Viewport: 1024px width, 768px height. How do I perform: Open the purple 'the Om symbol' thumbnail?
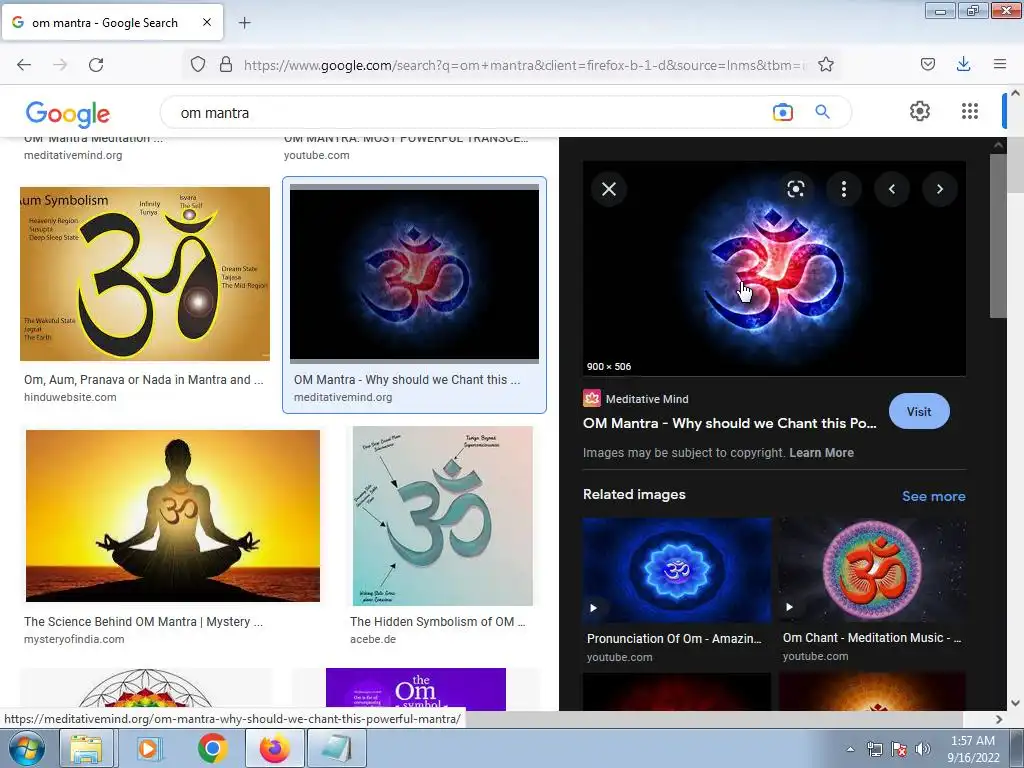coord(415,689)
